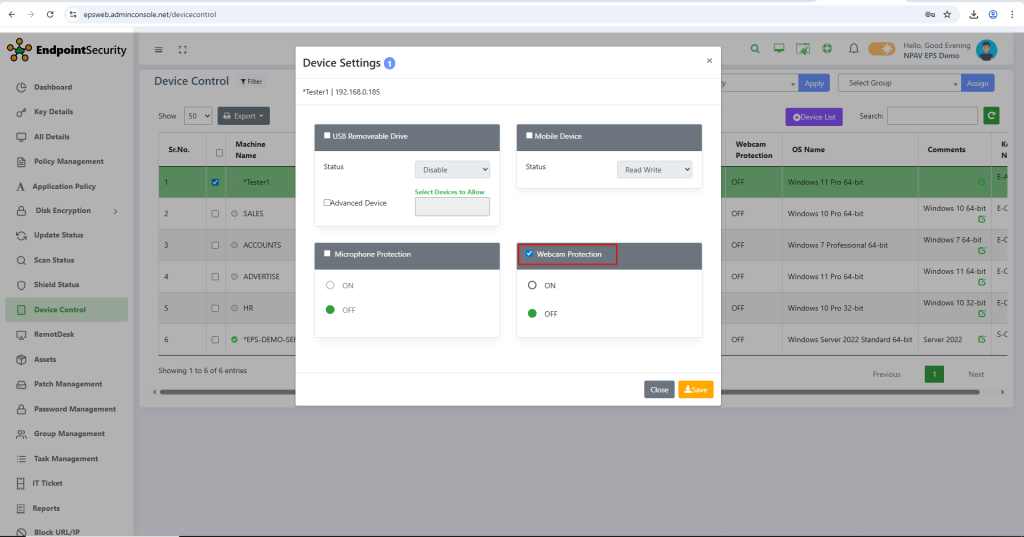Open the USB Status Disable dropdown
This screenshot has width=1024, height=537.
click(452, 170)
